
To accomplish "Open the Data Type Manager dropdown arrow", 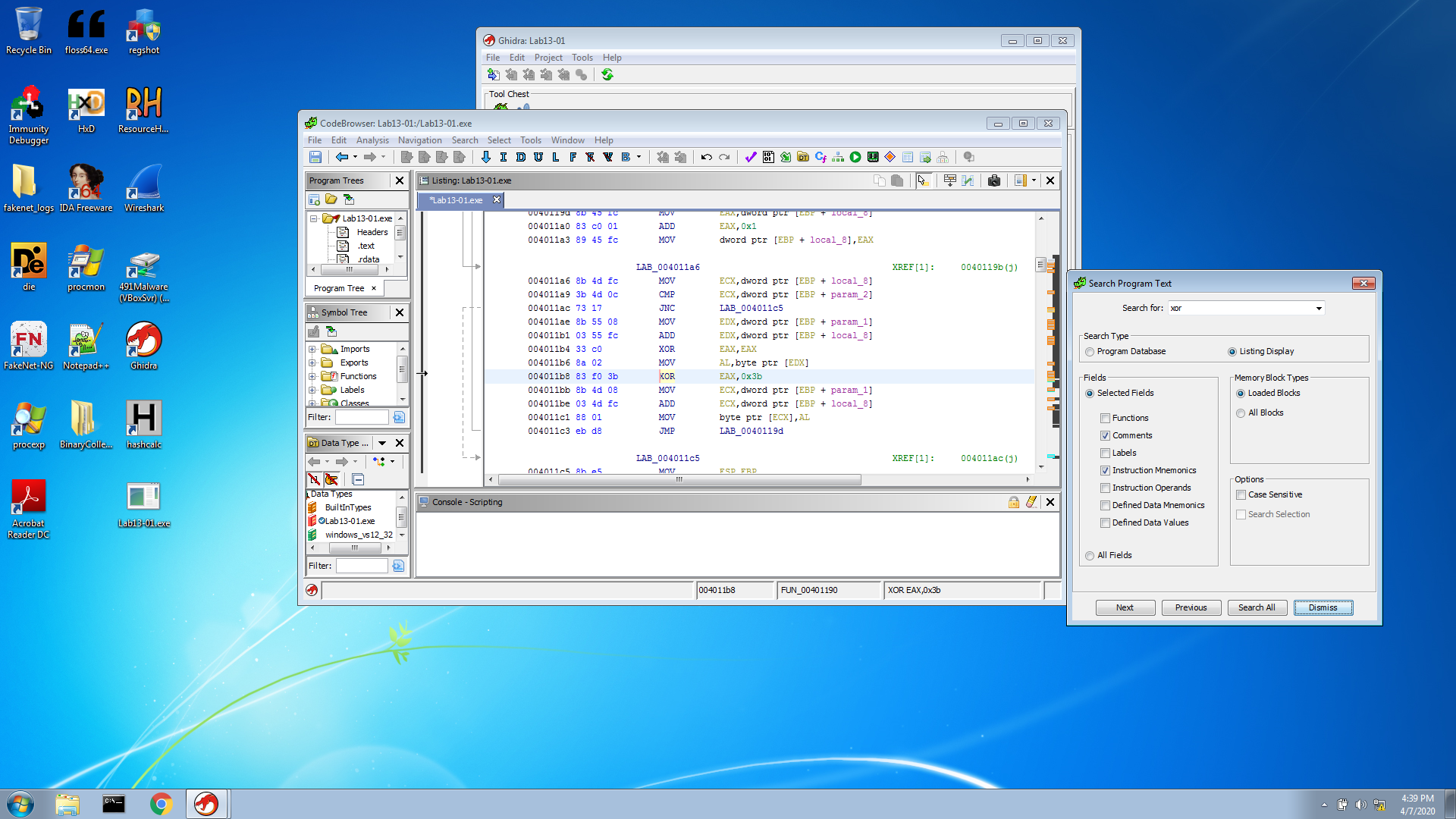I will 382,443.
